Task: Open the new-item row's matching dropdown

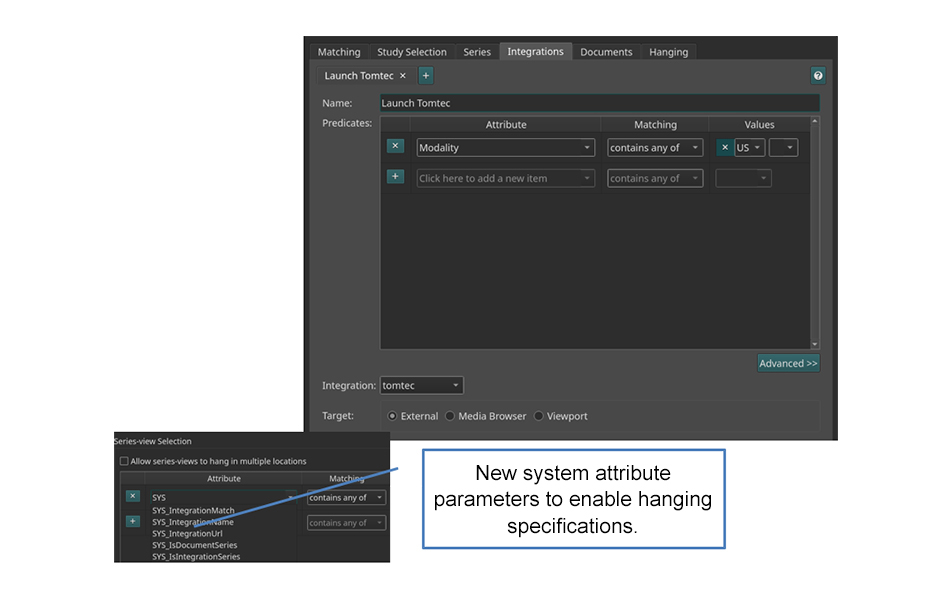Action: (x=655, y=178)
